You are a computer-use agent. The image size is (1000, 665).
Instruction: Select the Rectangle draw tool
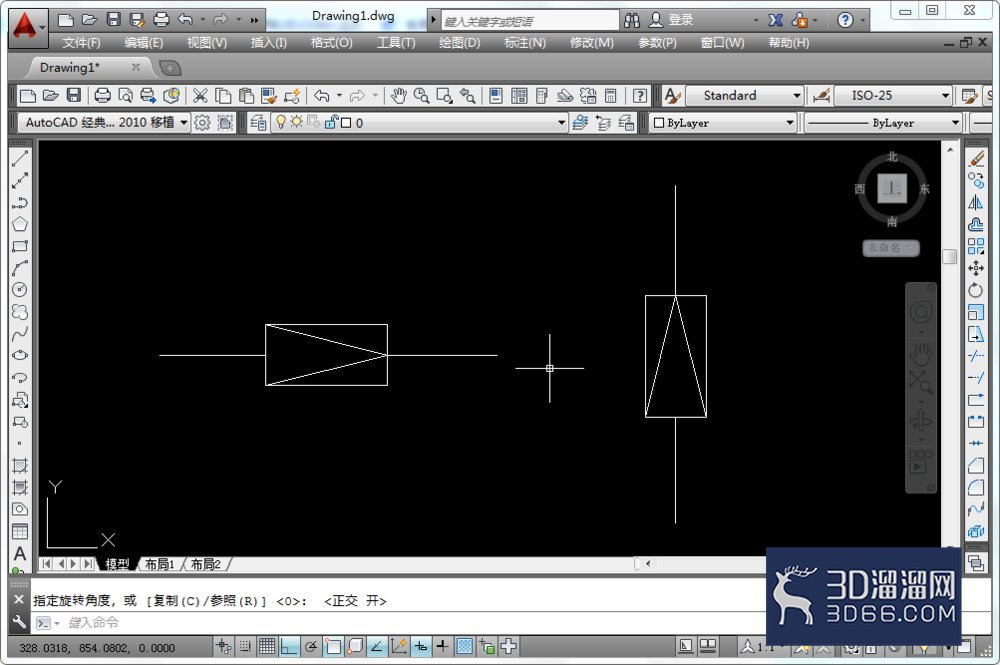pos(20,246)
